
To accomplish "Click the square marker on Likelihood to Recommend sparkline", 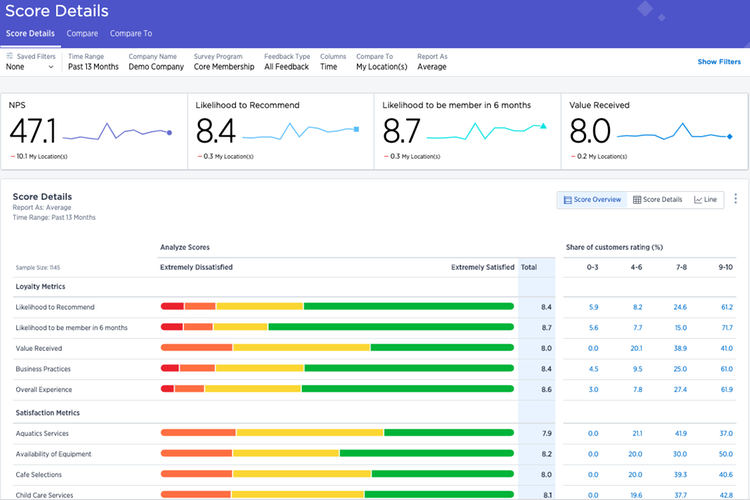I will [357, 129].
